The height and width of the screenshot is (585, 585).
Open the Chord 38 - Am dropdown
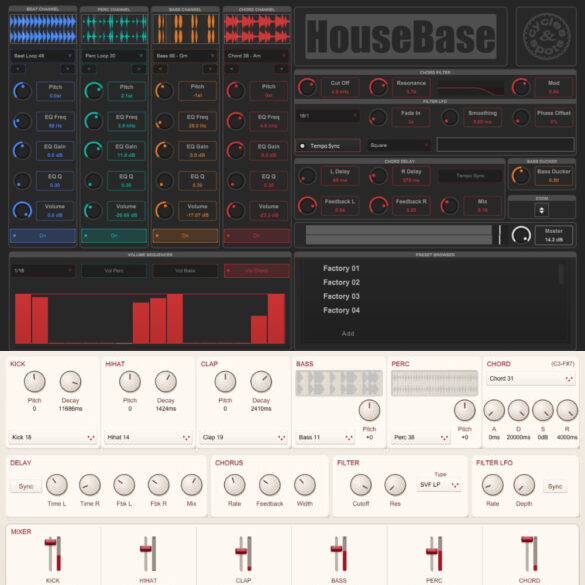tap(256, 56)
